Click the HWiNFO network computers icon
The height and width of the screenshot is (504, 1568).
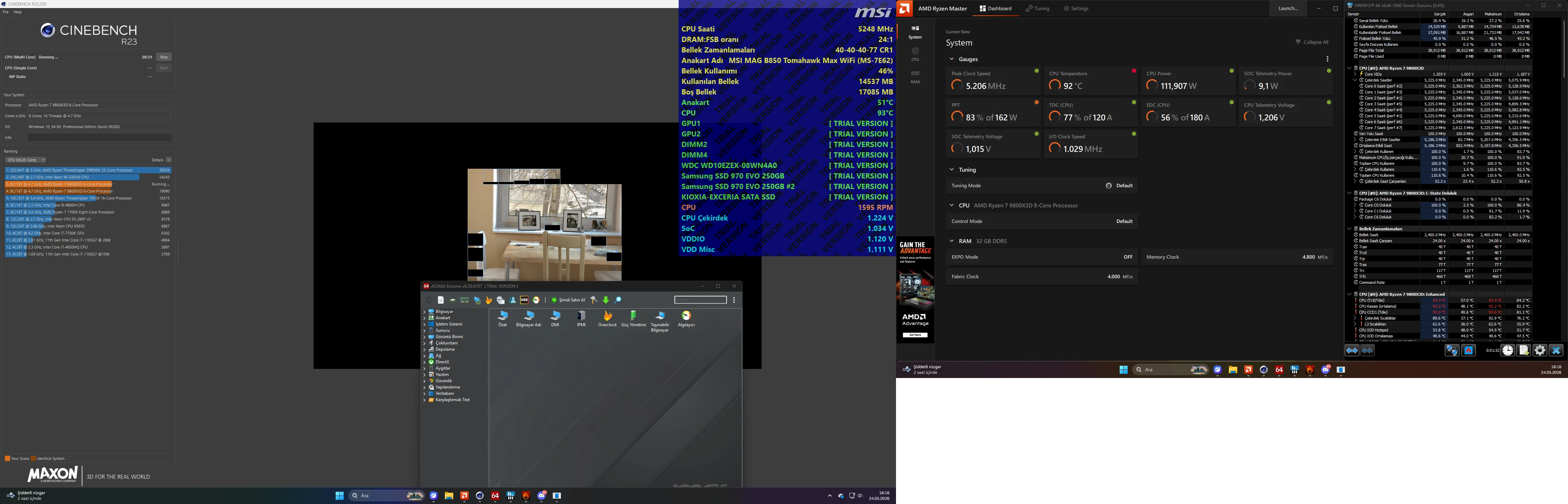(x=1452, y=351)
